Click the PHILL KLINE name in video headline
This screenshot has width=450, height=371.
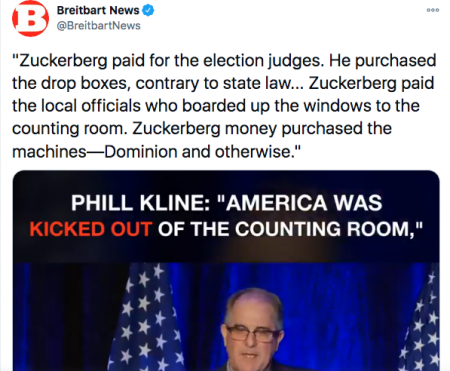pos(140,202)
